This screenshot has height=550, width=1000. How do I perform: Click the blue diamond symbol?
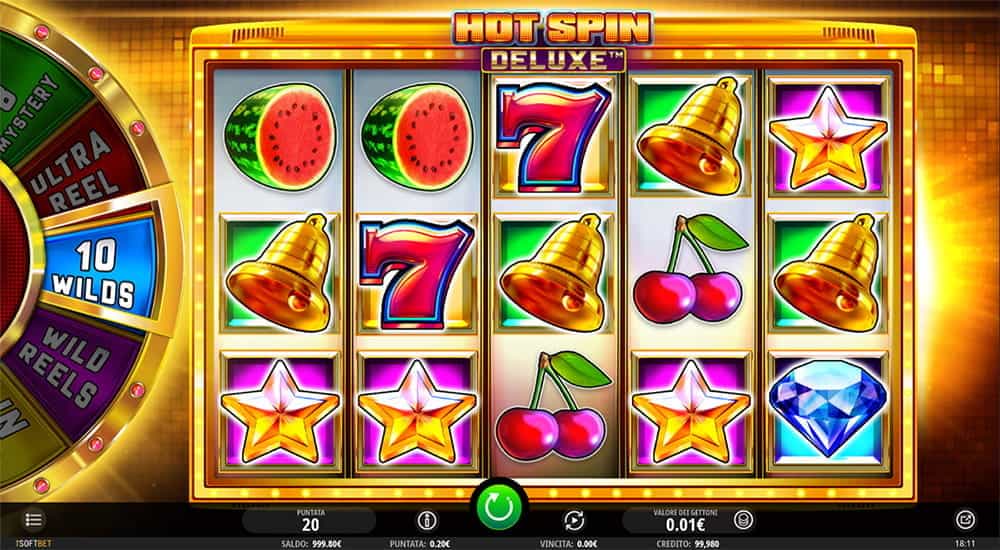click(828, 407)
